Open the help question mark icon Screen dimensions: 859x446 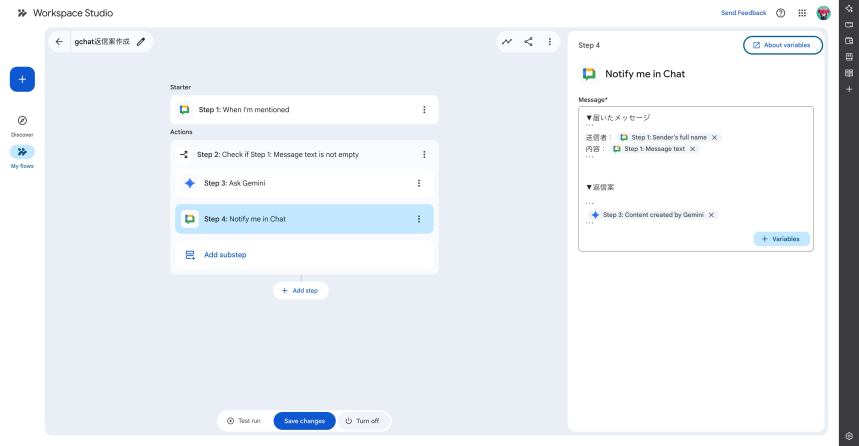[780, 13]
